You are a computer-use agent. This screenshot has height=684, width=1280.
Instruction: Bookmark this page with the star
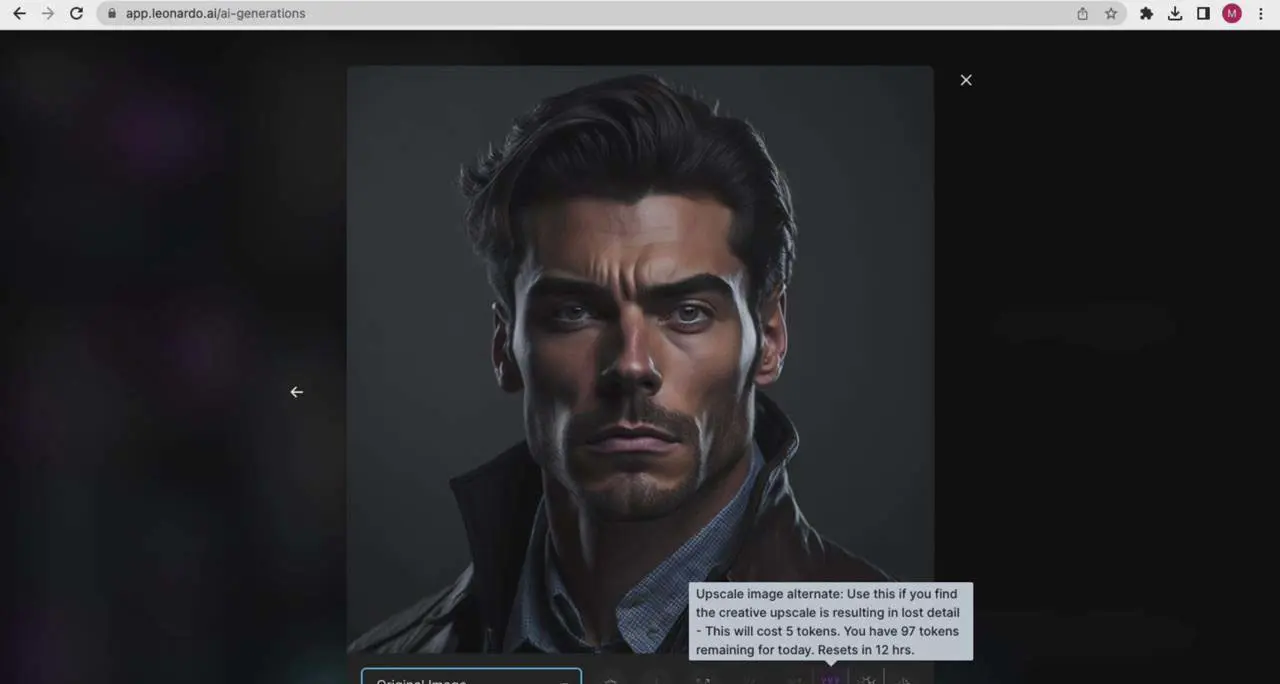tap(1110, 14)
